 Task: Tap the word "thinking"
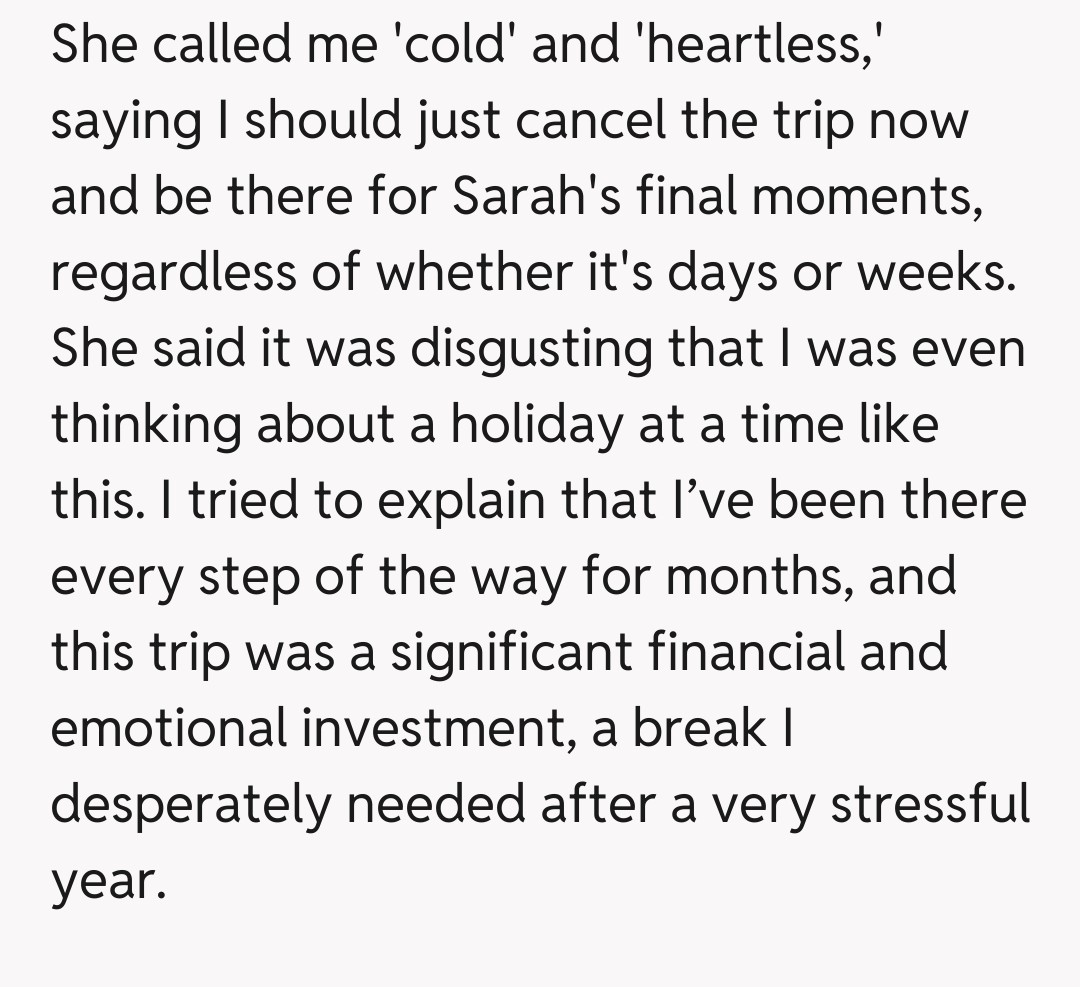pos(143,424)
